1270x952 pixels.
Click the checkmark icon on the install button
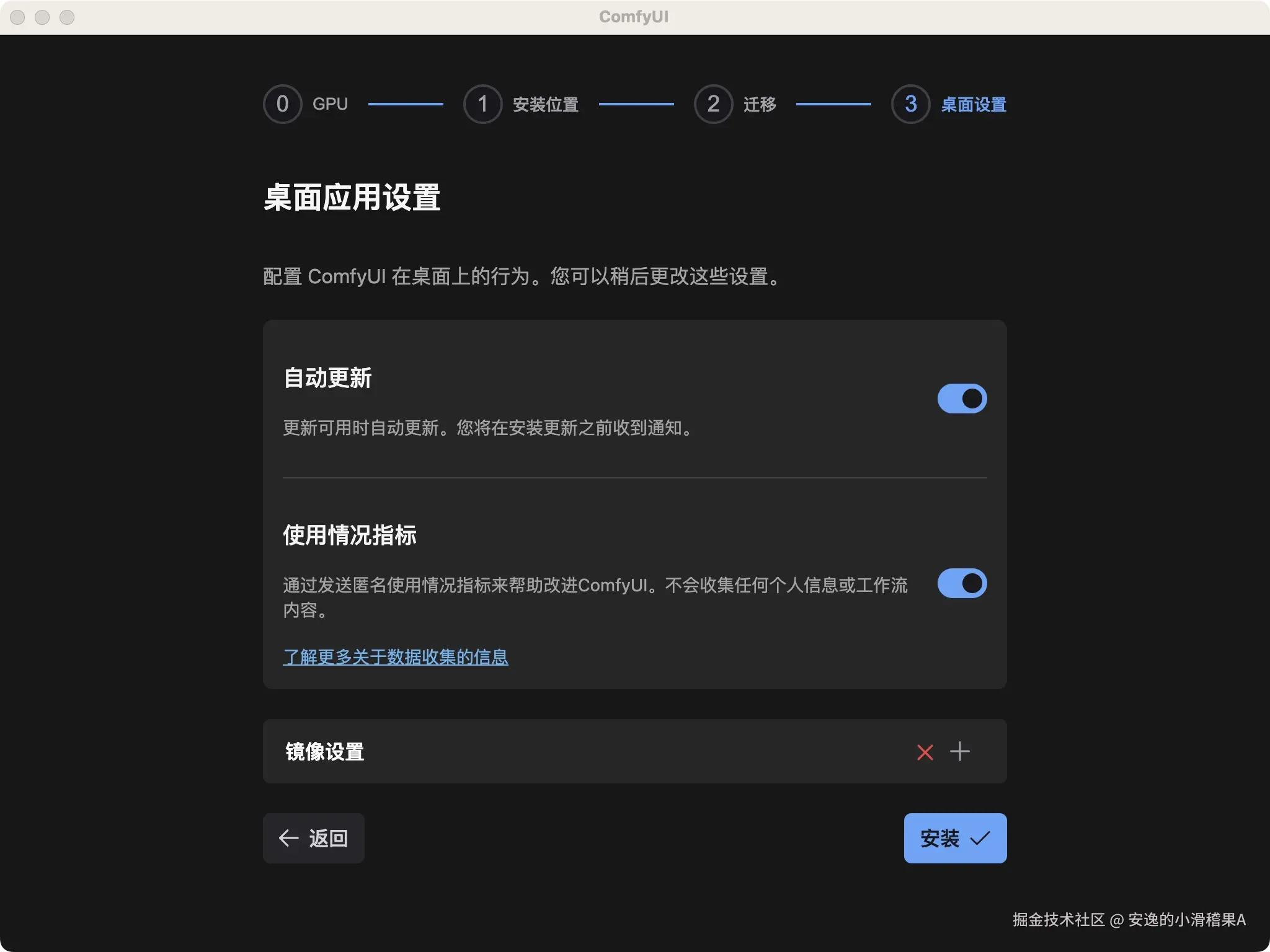coord(980,838)
